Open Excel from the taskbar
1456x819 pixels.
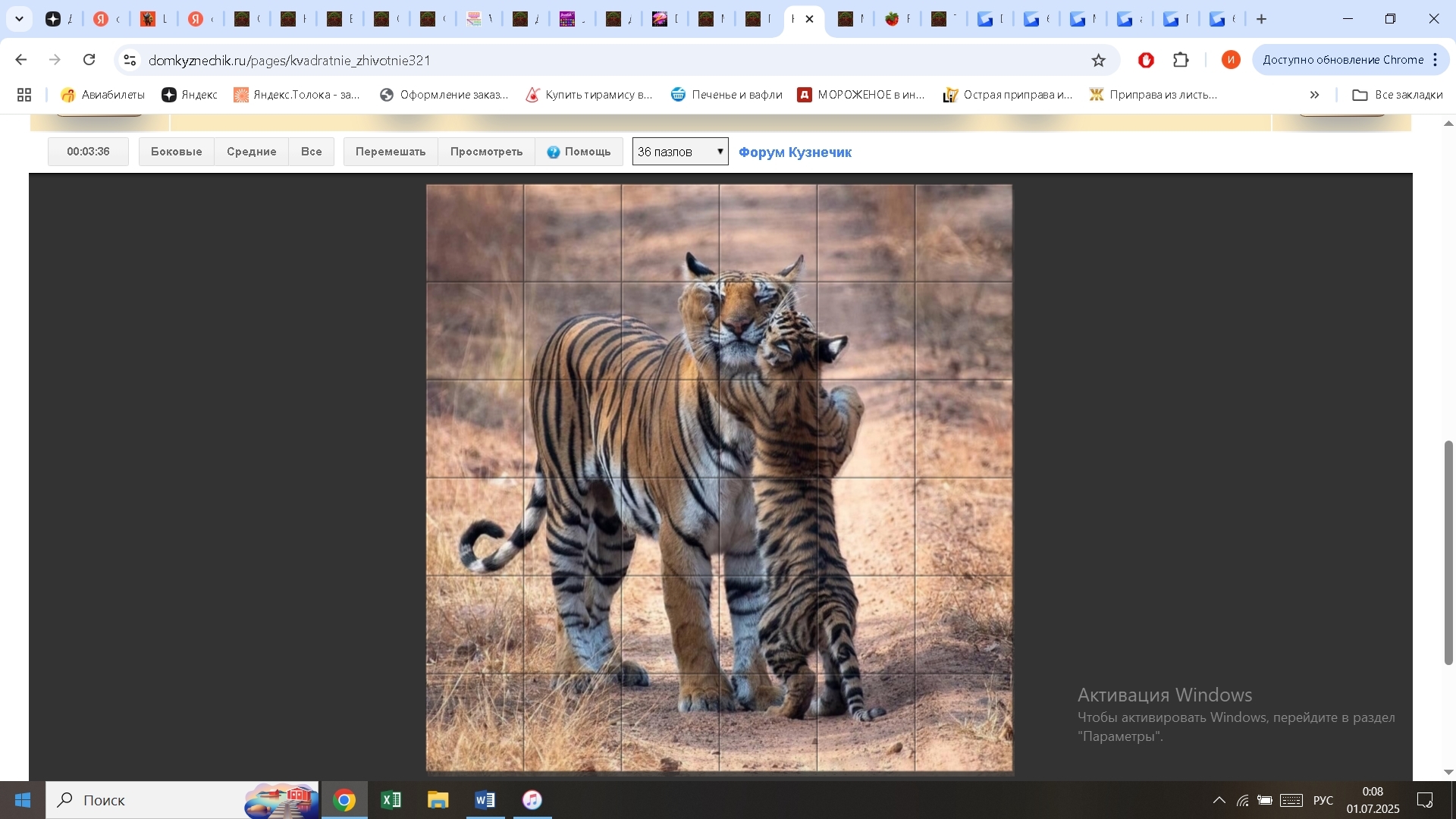pos(391,800)
